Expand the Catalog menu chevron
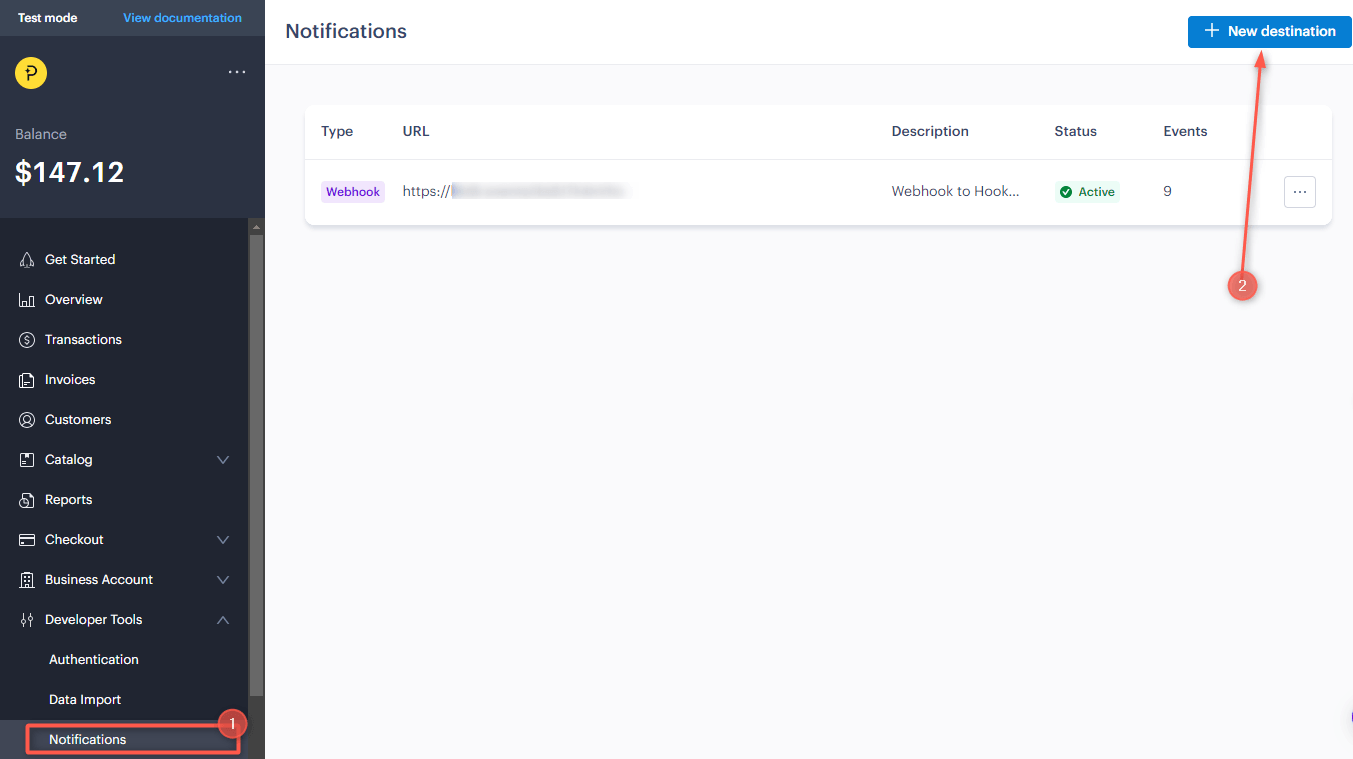Image resolution: width=1353 pixels, height=759 pixels. [x=223, y=460]
